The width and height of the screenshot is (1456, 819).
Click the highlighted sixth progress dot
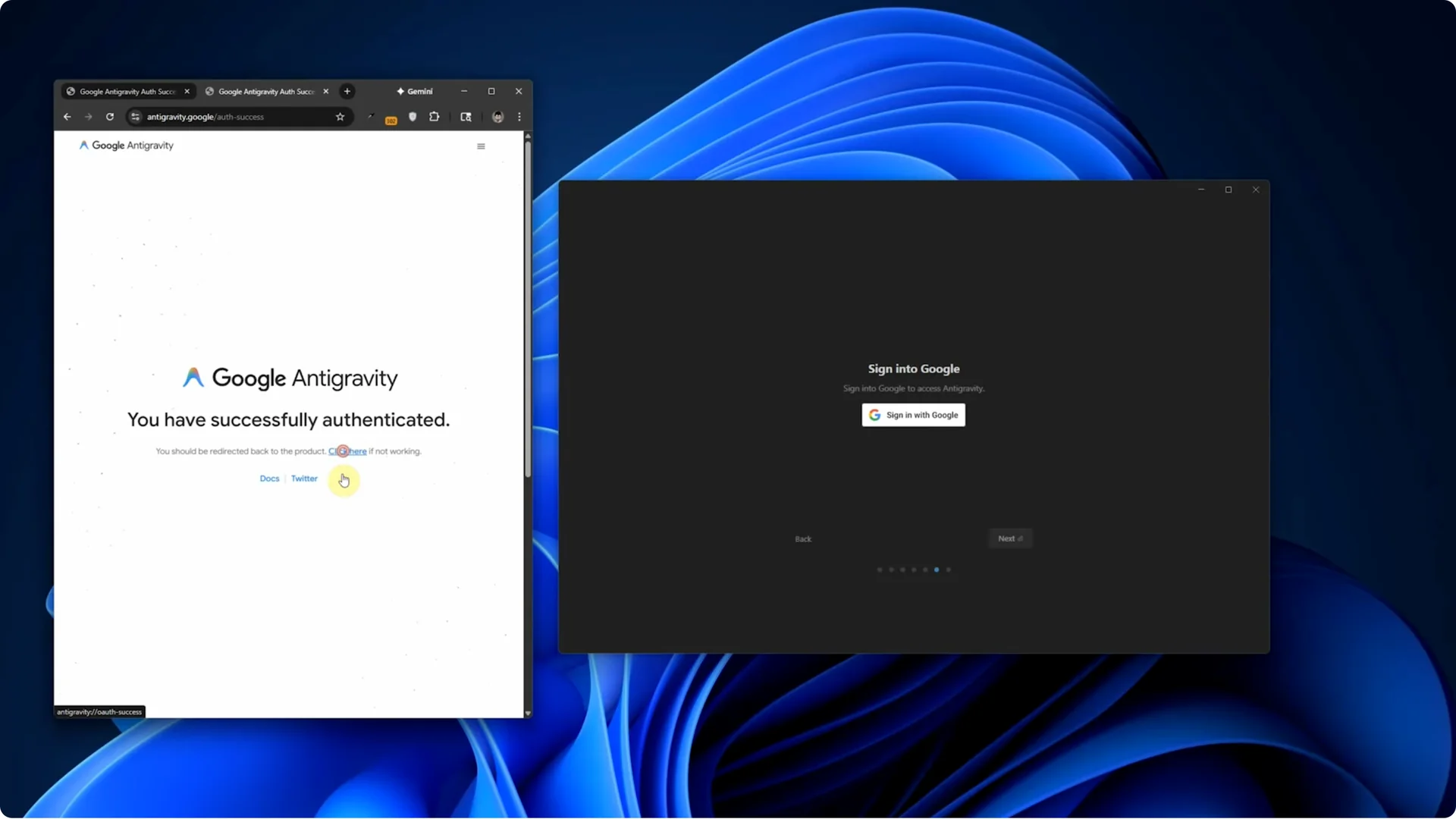click(937, 570)
